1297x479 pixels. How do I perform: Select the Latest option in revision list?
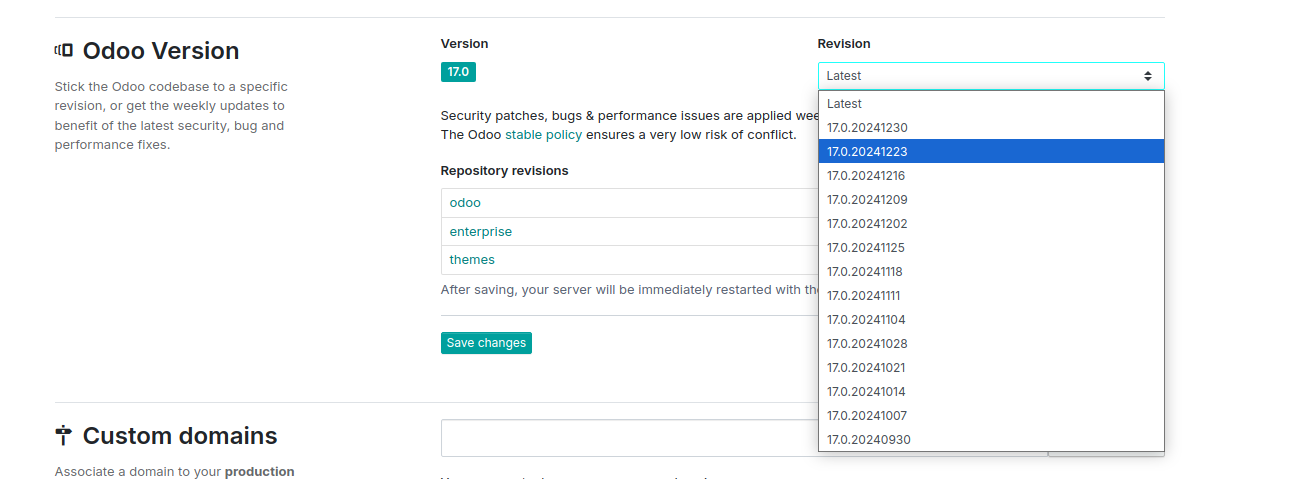844,104
